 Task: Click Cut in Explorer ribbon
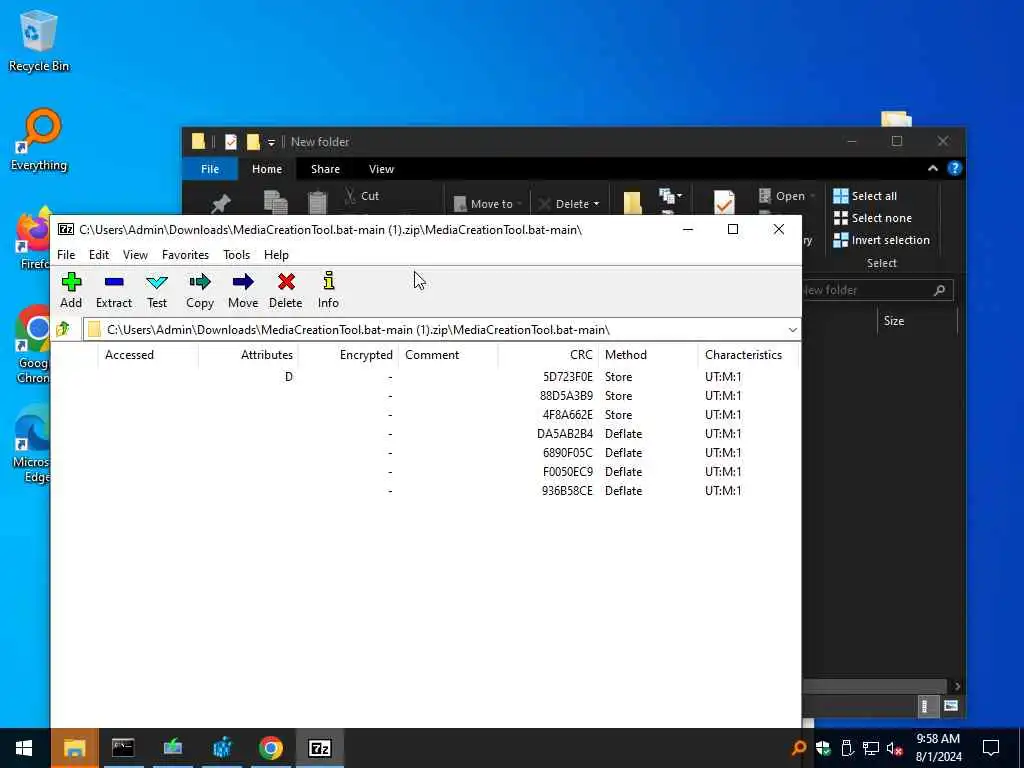(362, 196)
